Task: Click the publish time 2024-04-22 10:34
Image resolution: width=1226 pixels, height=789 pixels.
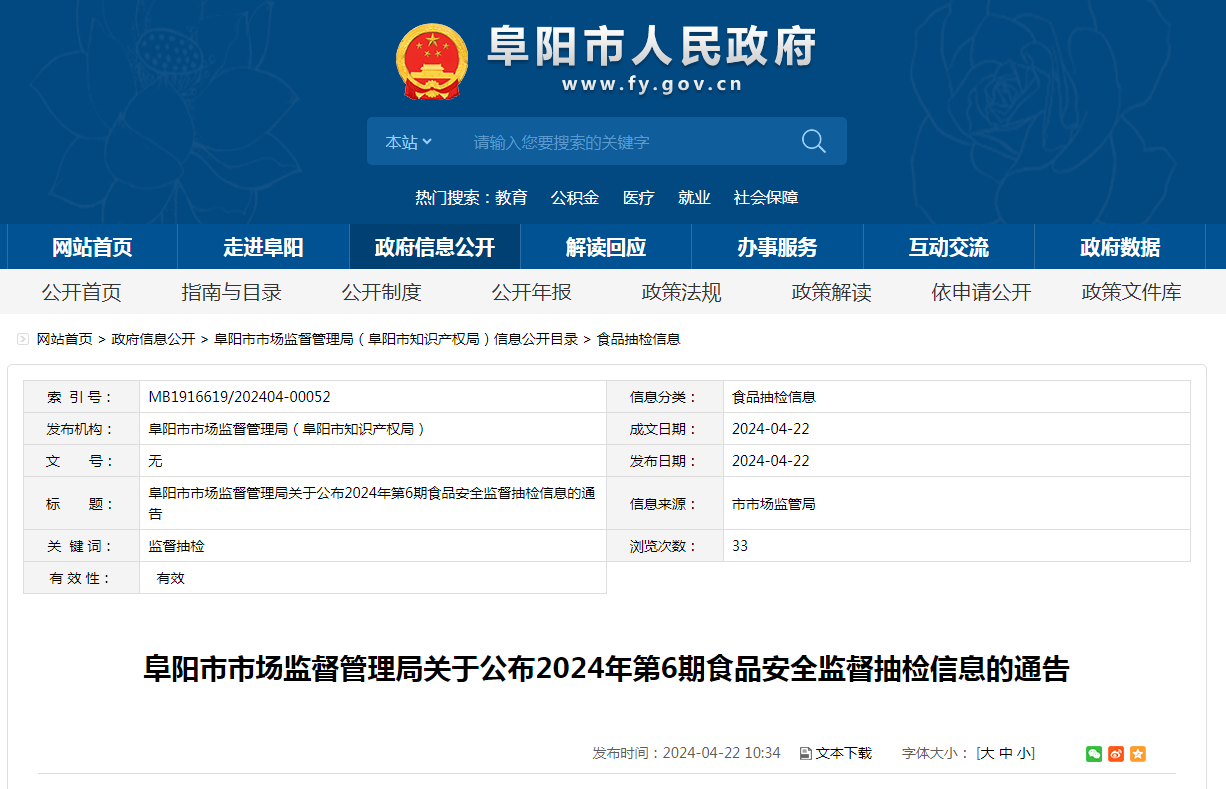Action: pos(722,753)
